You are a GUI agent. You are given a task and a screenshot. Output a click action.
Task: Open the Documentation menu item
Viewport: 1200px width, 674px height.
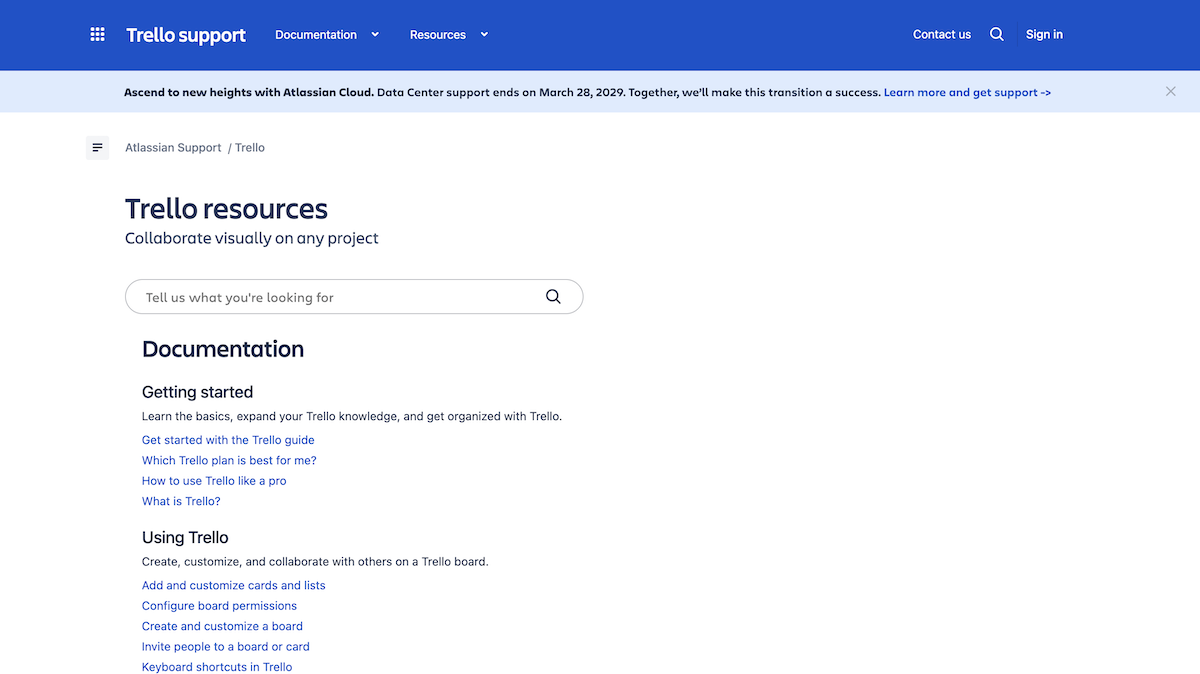click(x=315, y=34)
